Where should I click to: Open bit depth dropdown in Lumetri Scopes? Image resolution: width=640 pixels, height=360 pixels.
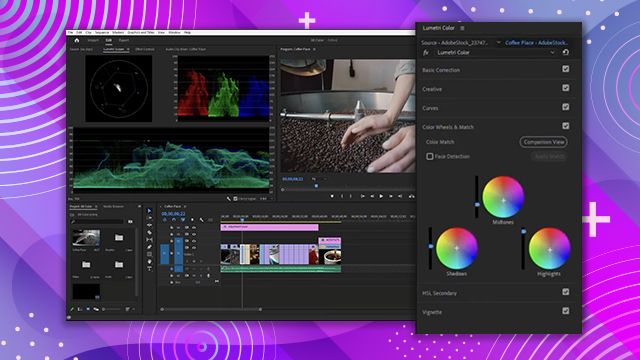(x=266, y=199)
